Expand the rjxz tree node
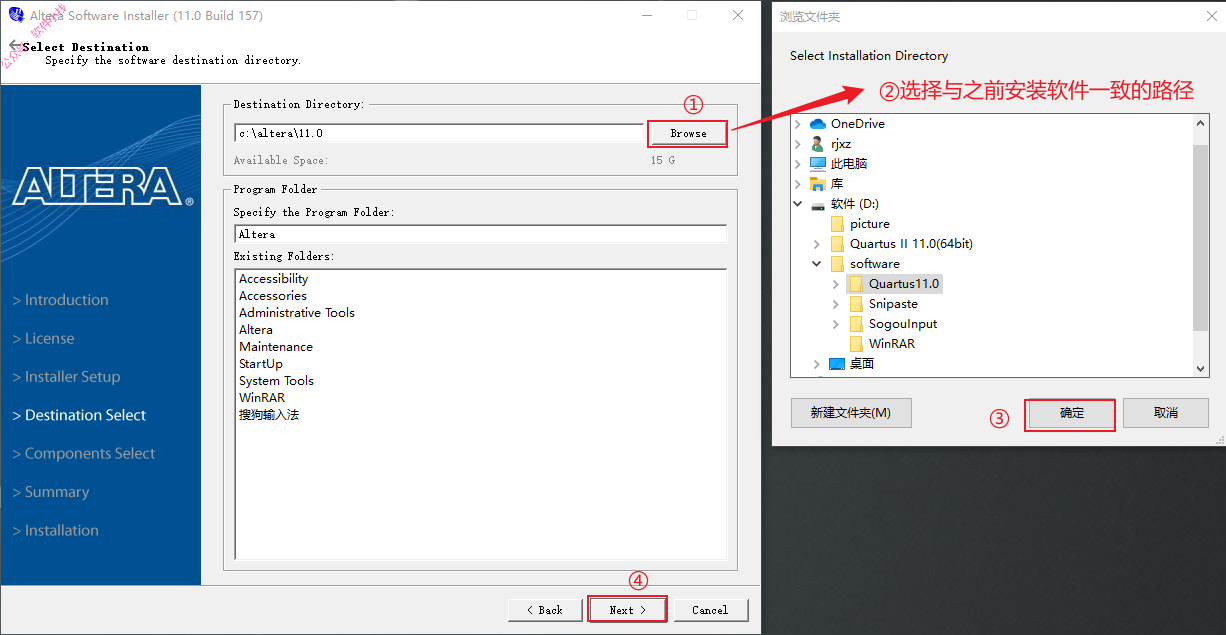The height and width of the screenshot is (635, 1226). tap(798, 144)
